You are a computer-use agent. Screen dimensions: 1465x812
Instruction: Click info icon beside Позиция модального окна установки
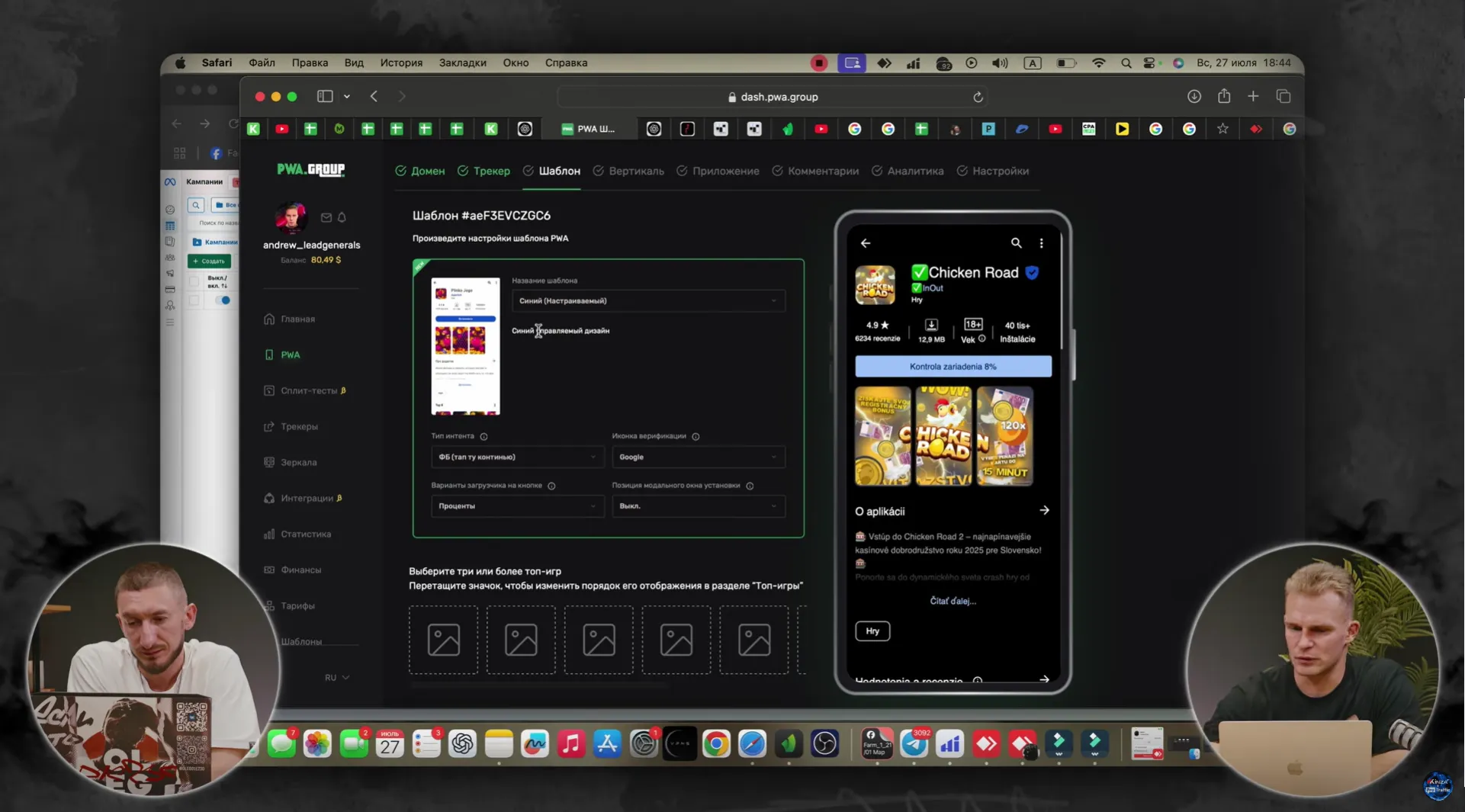pos(750,486)
